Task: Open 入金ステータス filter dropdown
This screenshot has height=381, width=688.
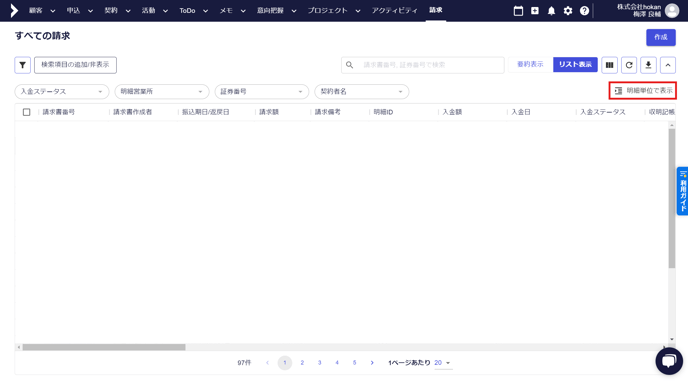Action: tap(61, 91)
